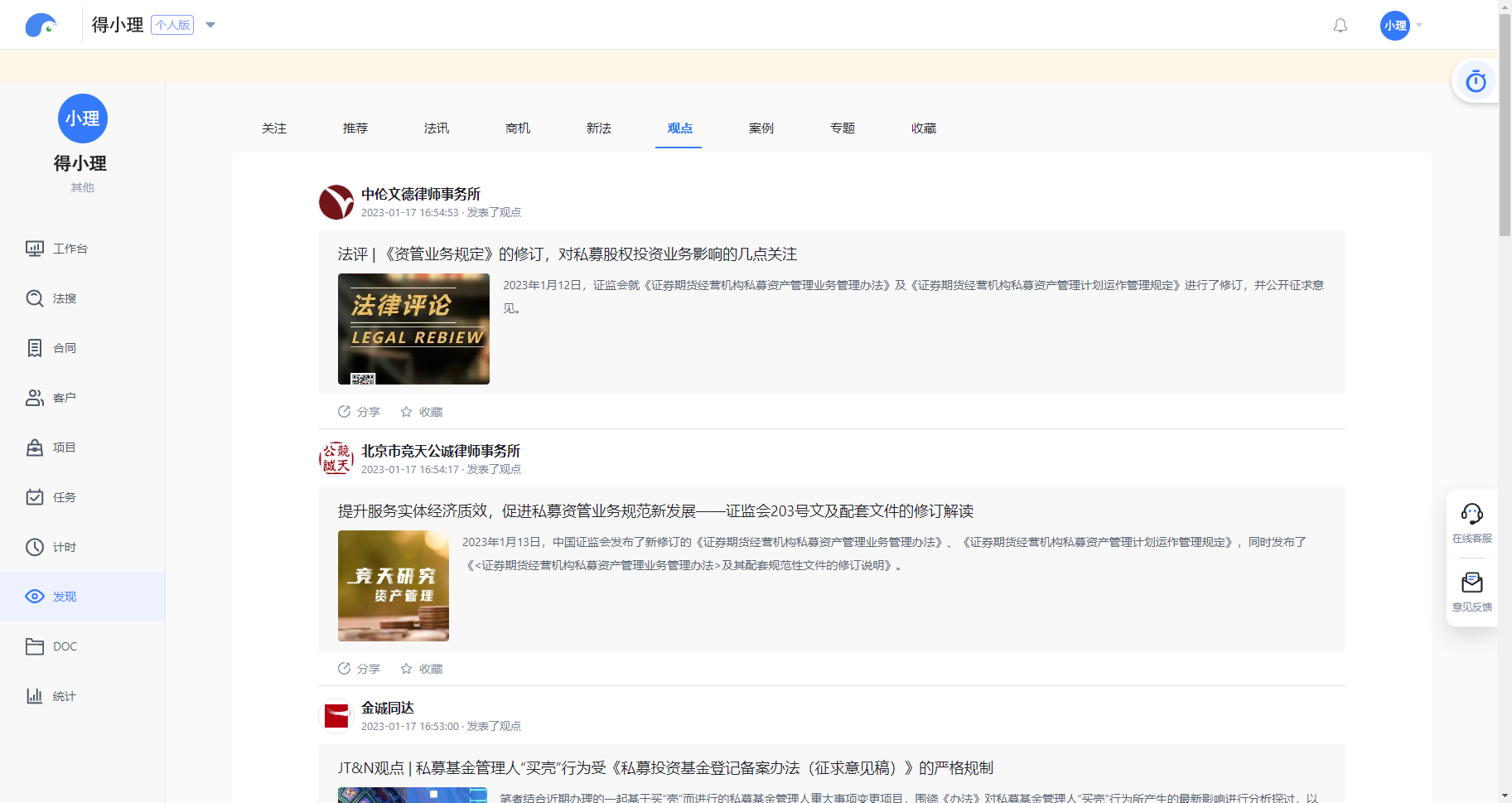Click 北京市竞天公诚律师事务所 author name

pyautogui.click(x=441, y=451)
